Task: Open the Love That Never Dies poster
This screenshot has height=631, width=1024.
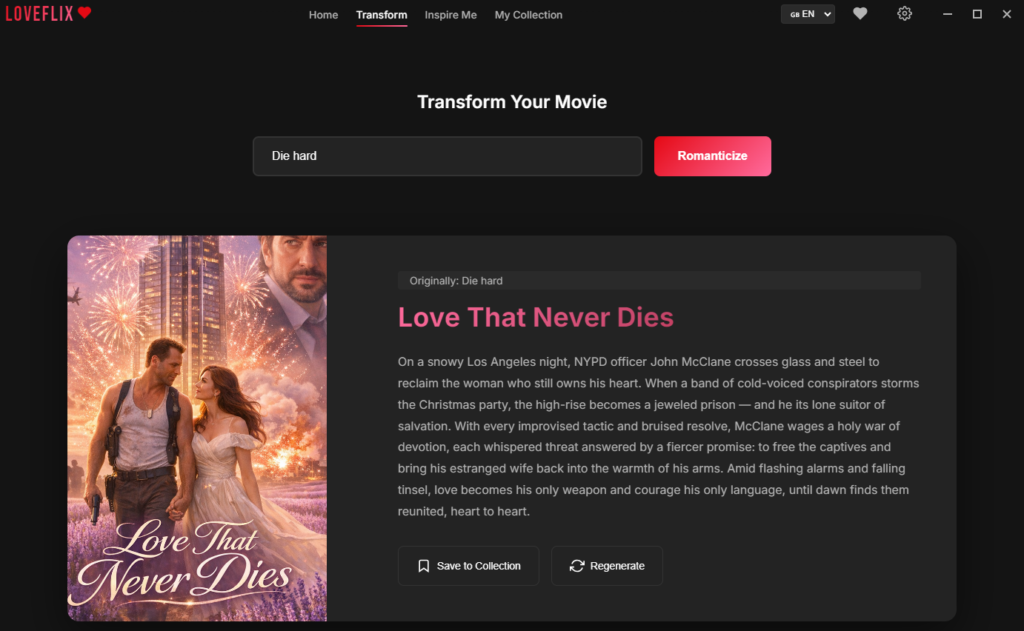Action: click(x=197, y=428)
